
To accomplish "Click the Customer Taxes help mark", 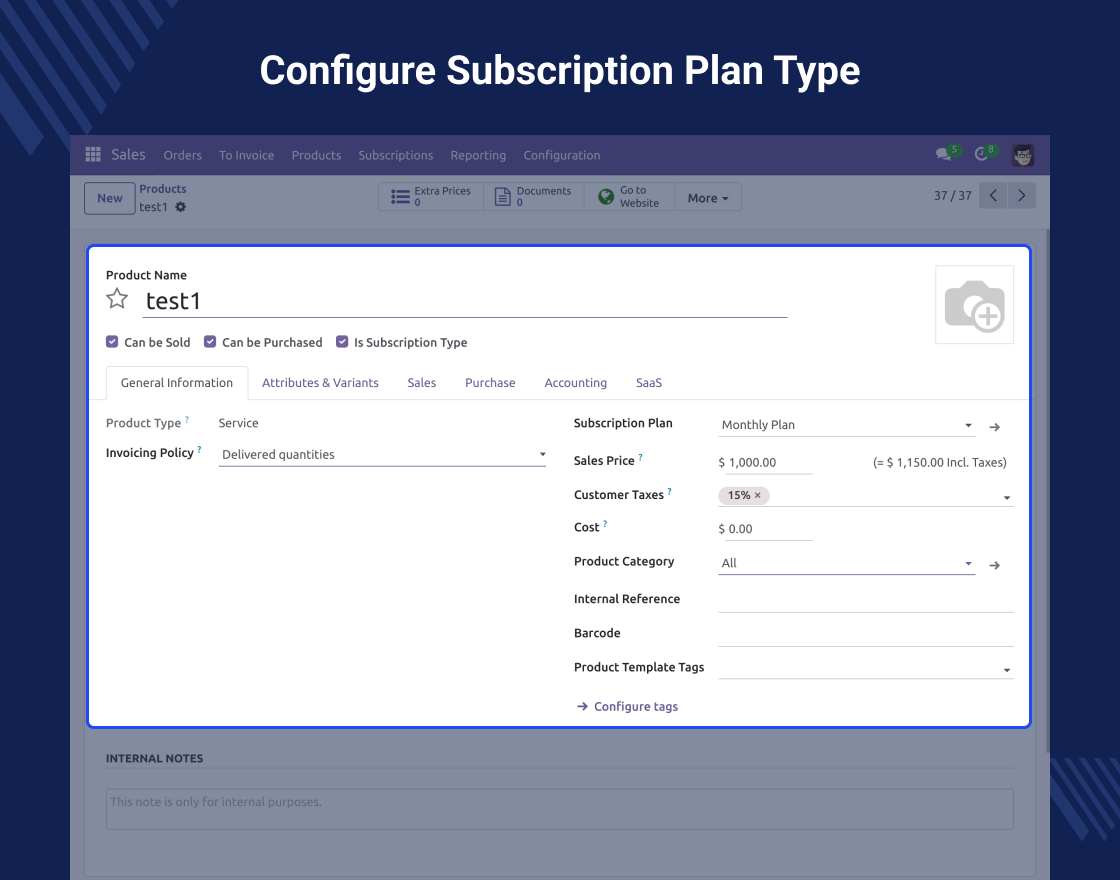I will [669, 492].
